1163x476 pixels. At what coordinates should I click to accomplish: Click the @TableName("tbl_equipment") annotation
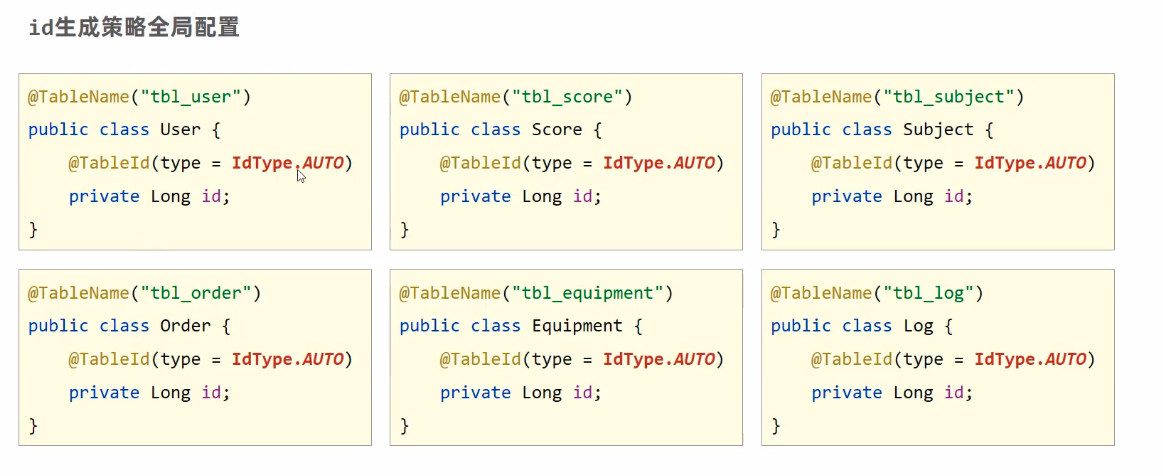click(x=536, y=293)
